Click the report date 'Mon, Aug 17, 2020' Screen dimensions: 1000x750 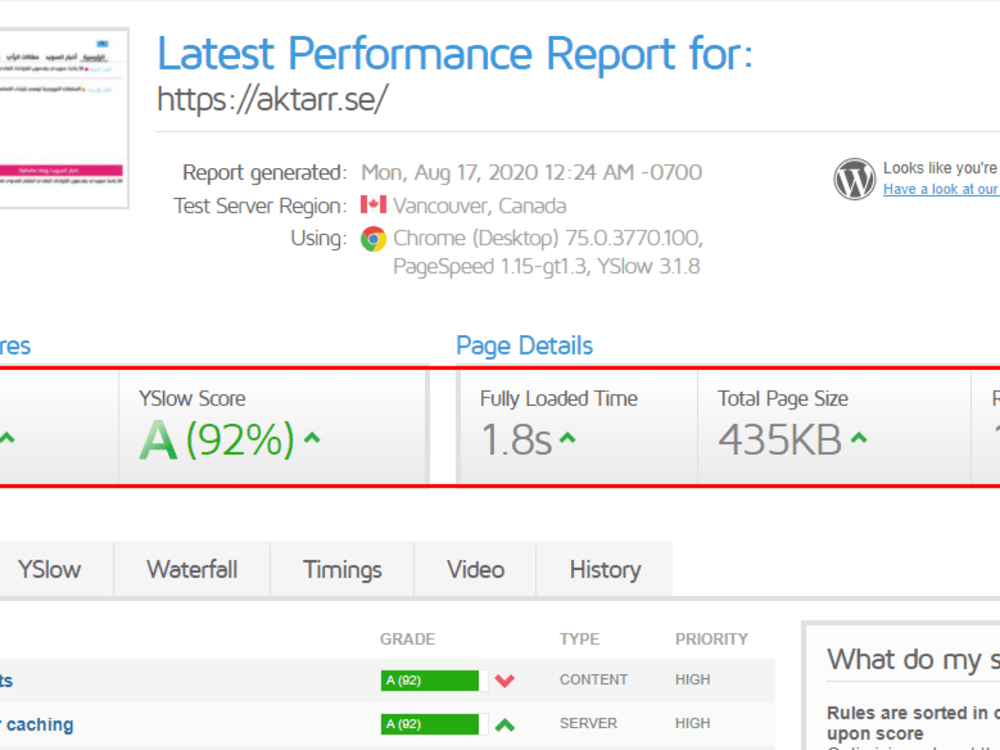coord(450,172)
